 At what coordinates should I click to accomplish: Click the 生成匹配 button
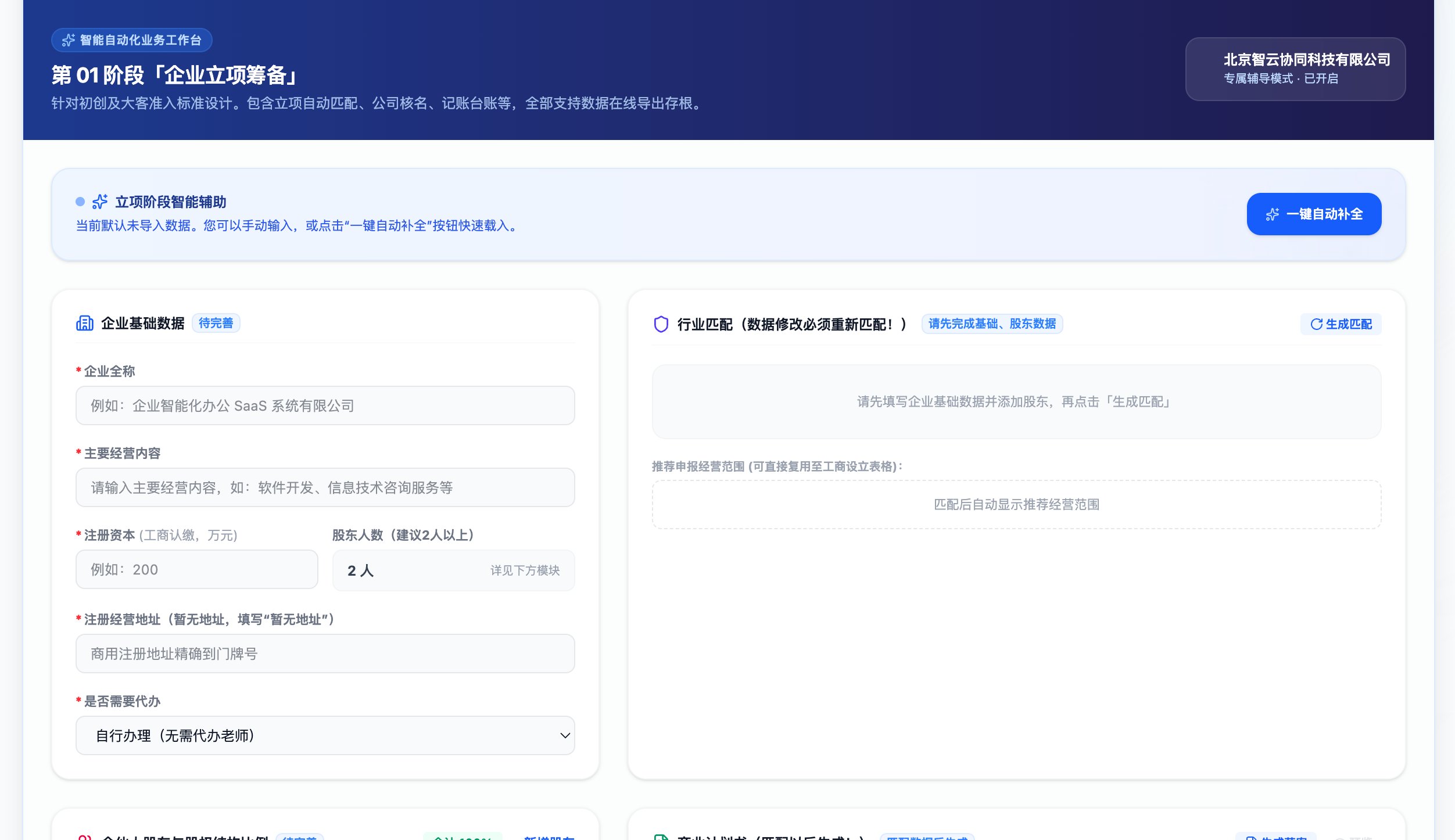[1341, 324]
